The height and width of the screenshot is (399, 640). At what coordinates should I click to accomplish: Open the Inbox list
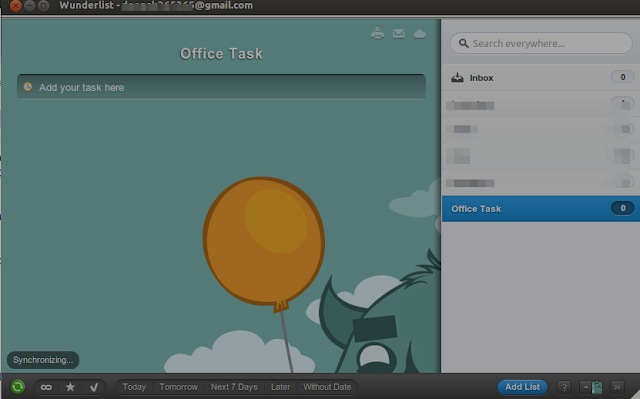click(540, 77)
